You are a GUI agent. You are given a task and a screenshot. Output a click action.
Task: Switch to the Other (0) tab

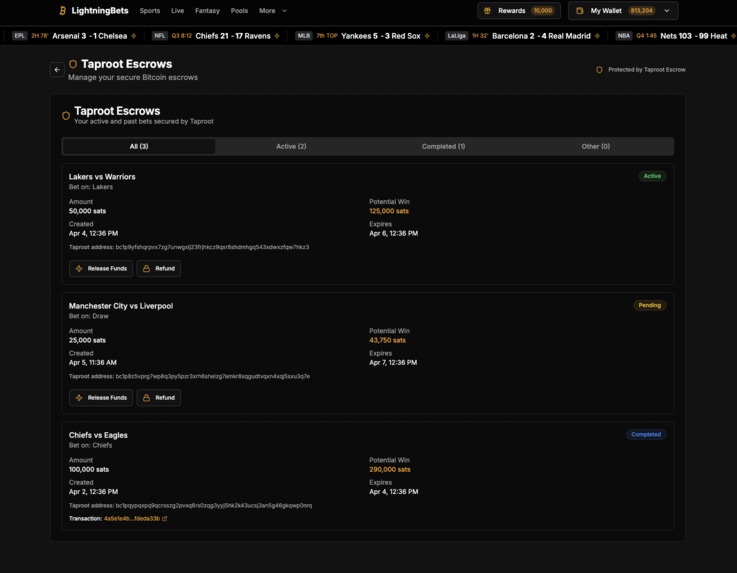596,146
